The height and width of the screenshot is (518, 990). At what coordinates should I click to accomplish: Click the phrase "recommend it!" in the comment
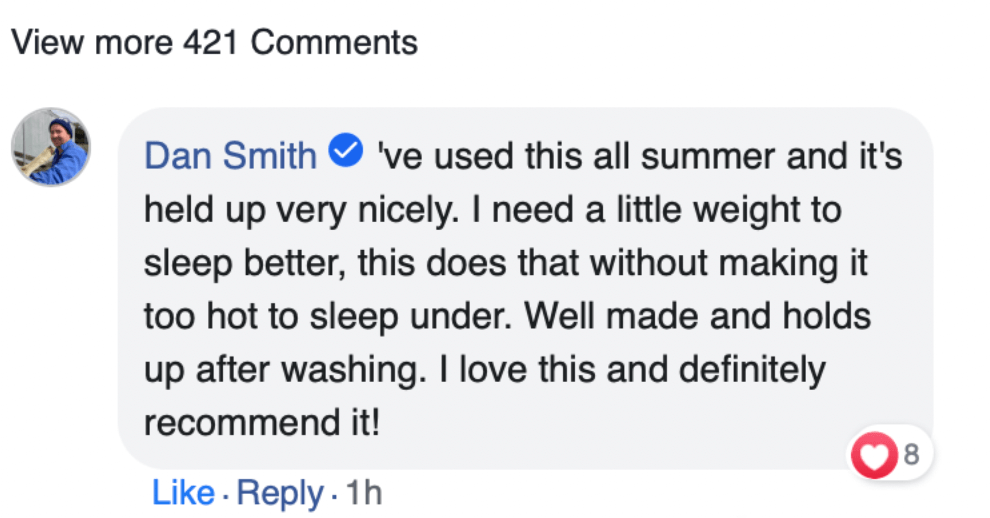262,422
